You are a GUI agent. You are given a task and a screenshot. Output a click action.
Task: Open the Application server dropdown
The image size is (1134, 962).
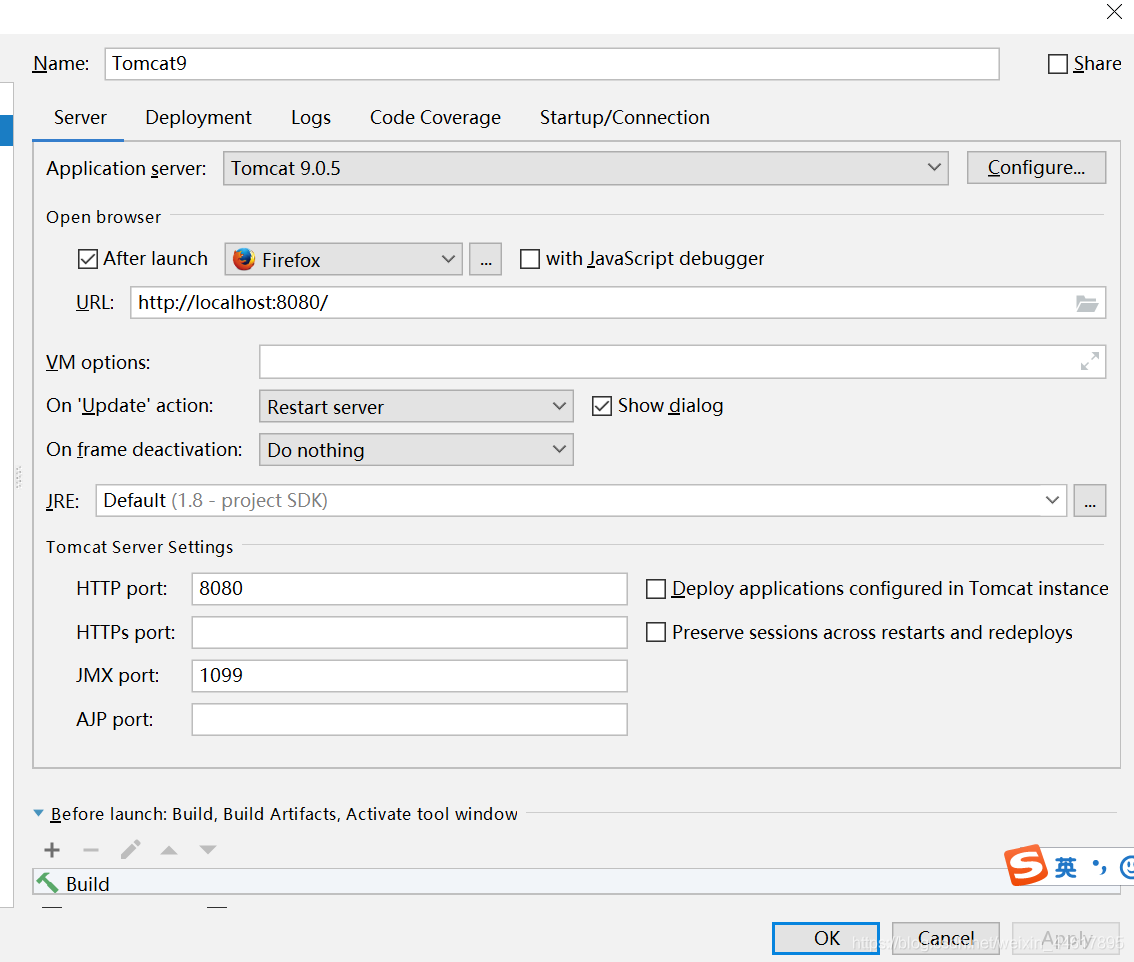[586, 168]
